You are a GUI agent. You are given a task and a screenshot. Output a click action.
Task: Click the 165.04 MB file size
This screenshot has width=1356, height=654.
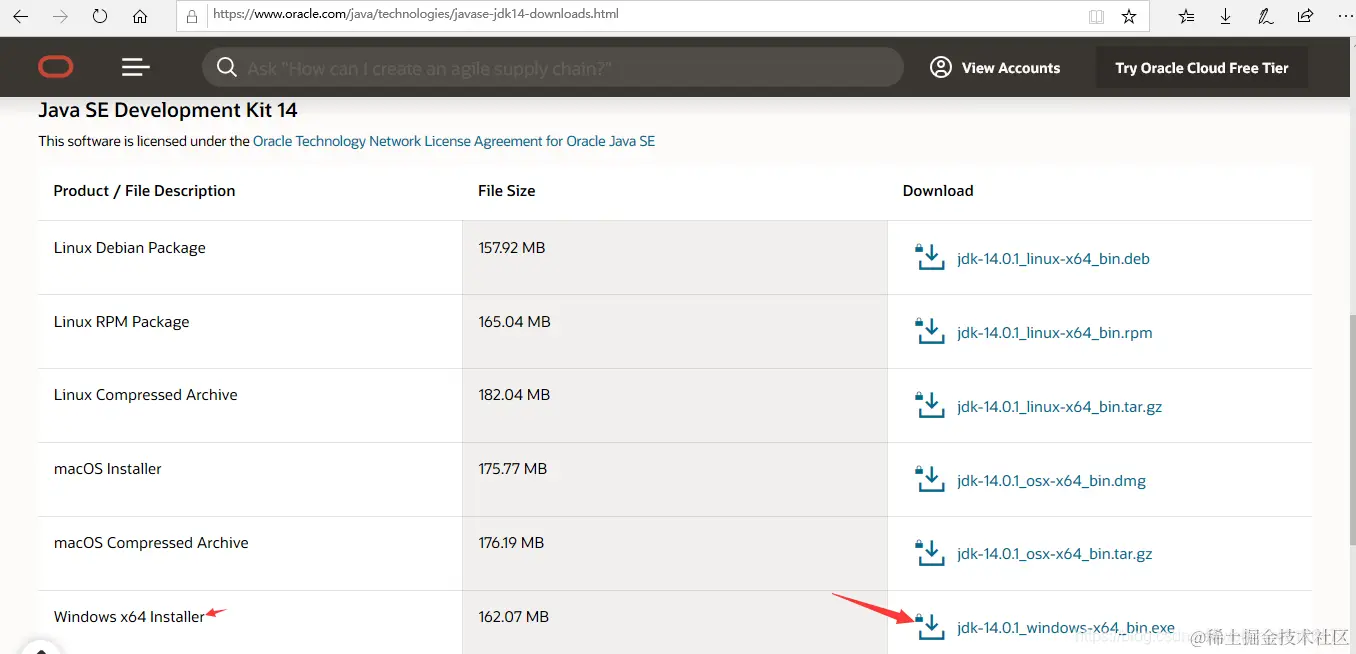(x=514, y=322)
